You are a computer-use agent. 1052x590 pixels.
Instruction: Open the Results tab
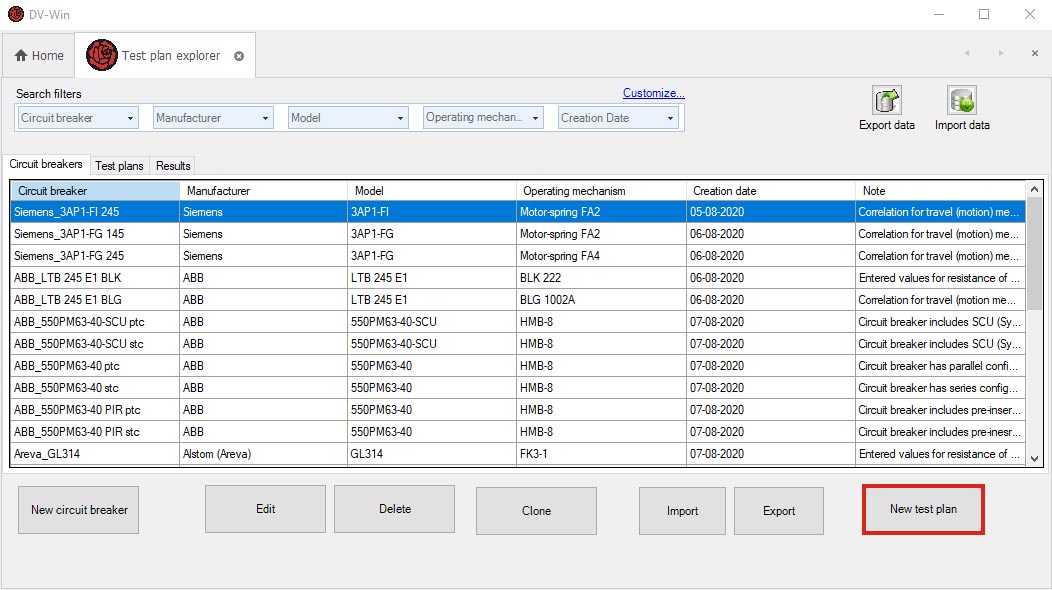tap(173, 166)
